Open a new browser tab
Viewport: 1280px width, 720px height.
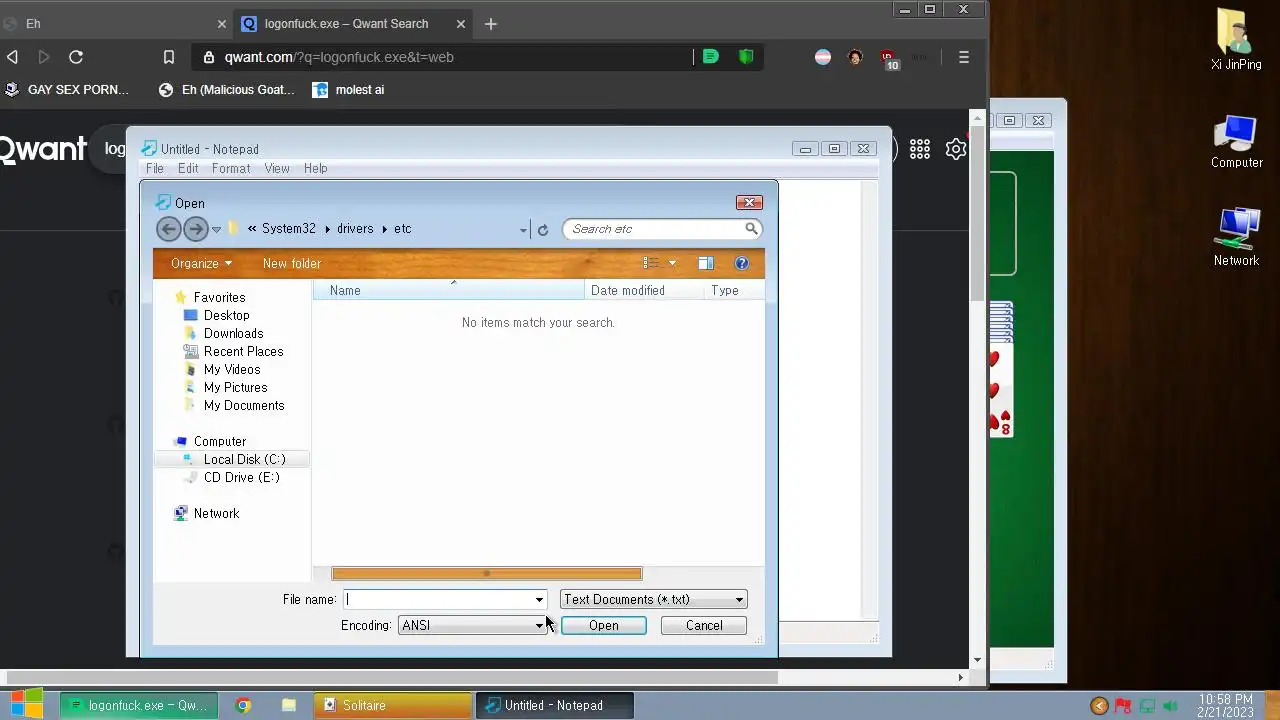490,24
